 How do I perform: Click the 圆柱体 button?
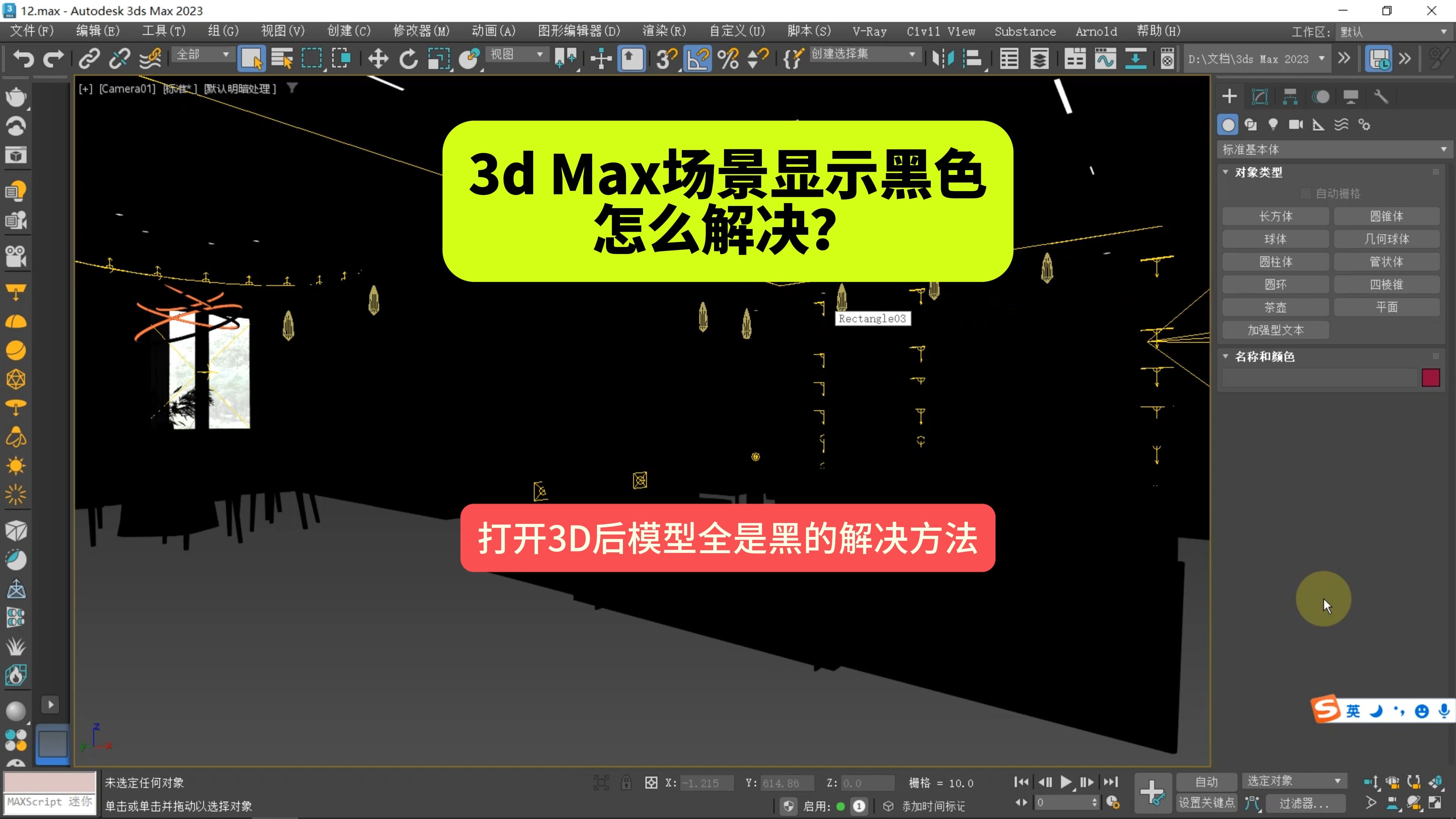pyautogui.click(x=1275, y=261)
